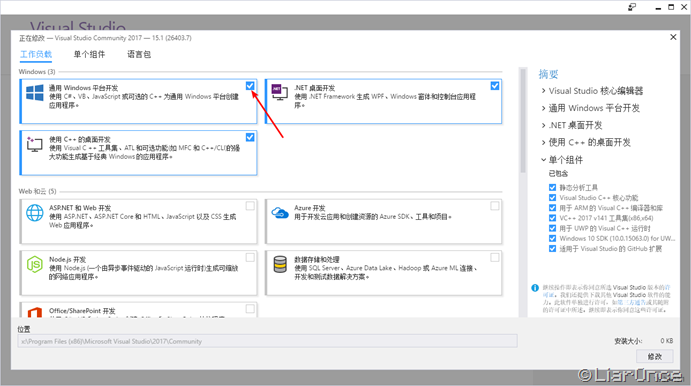The image size is (691, 386).
Task: Close the modify dialog with the X
Action: 673,37
